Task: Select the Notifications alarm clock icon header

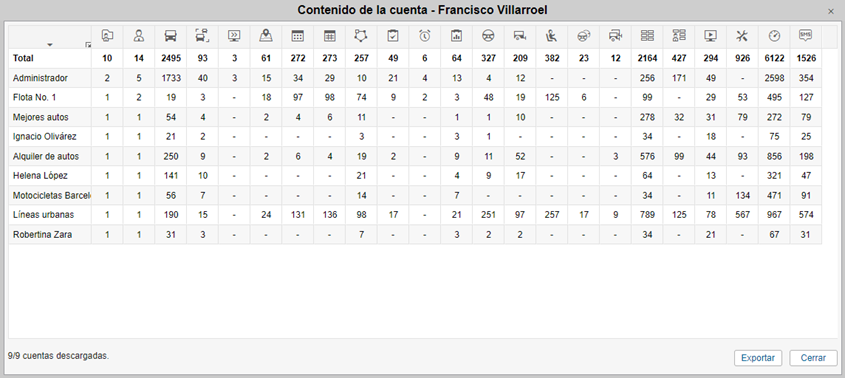Action: pos(425,36)
